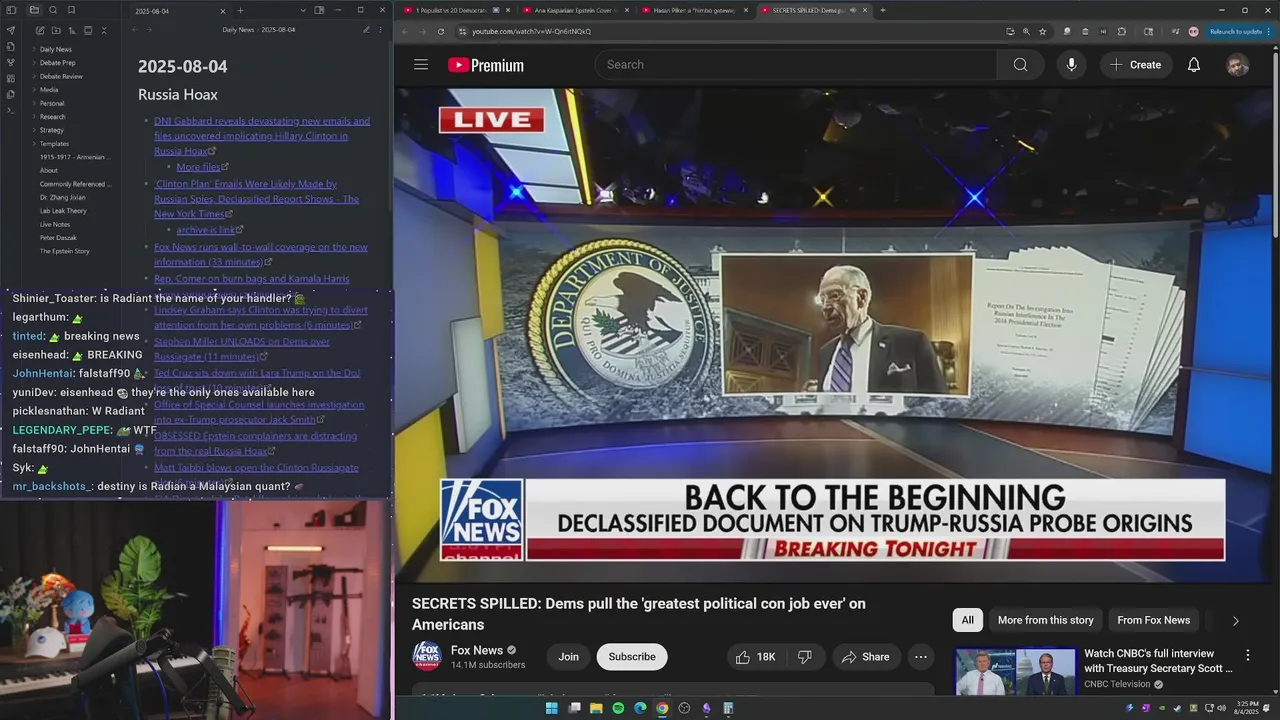Open the YouTube account avatar menu
The image size is (1280, 720).
coord(1237,65)
